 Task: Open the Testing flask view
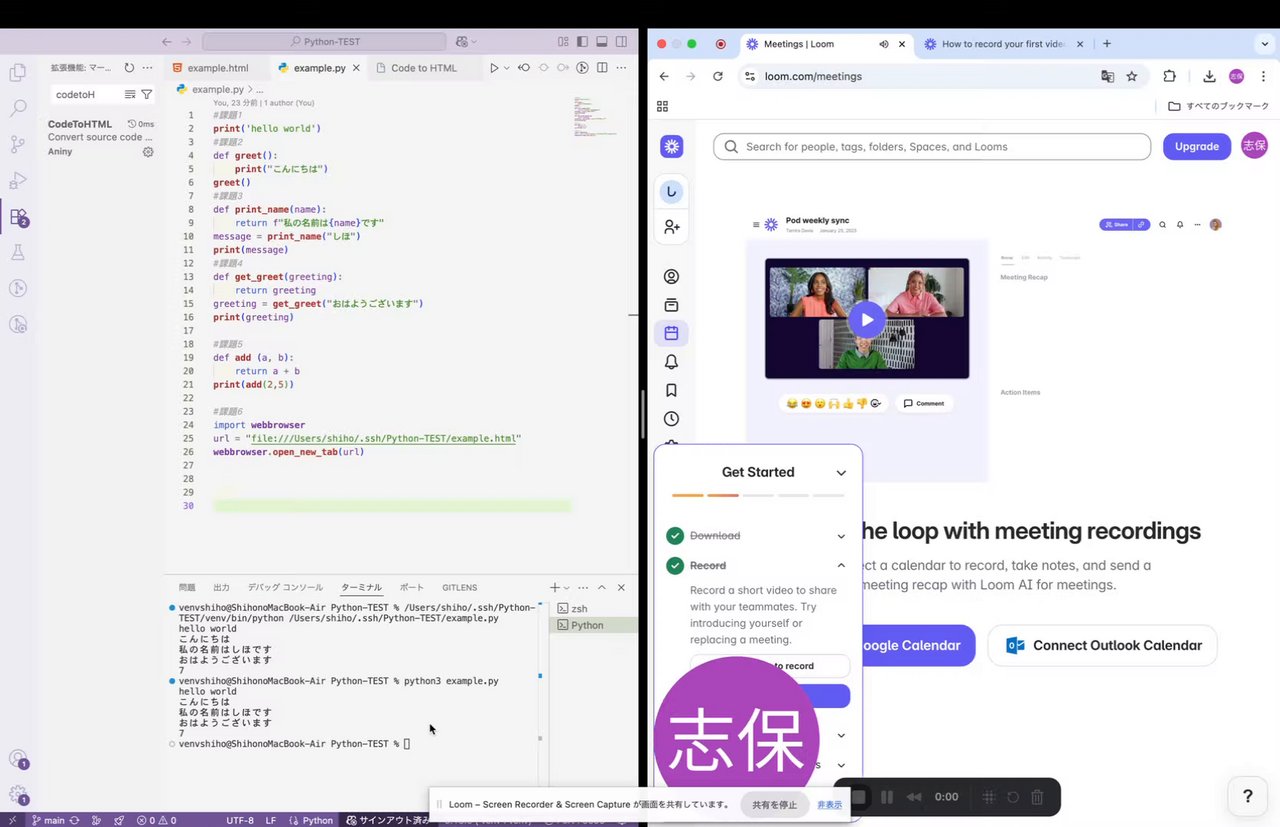click(17, 252)
